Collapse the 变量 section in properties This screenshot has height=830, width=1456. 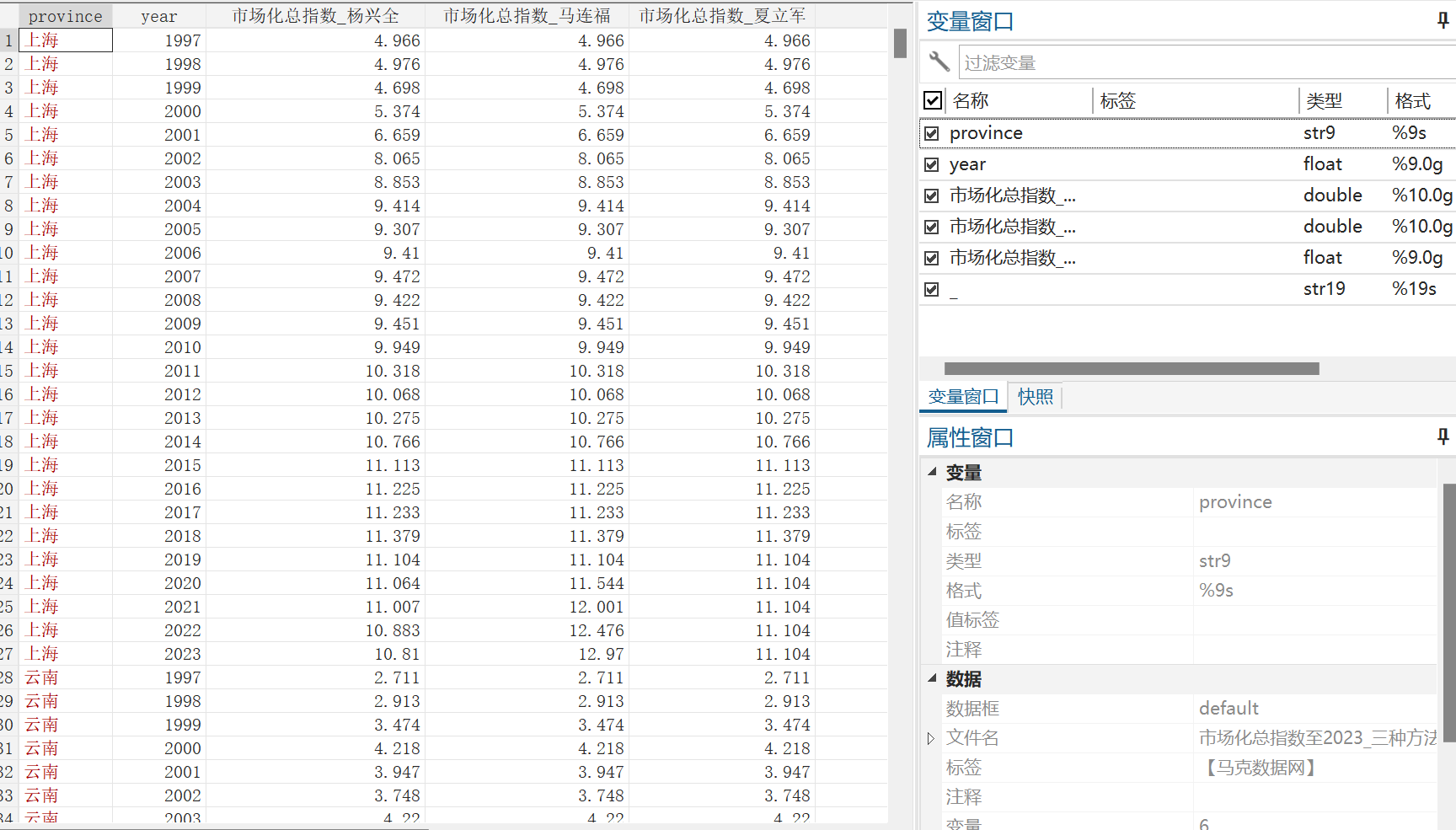[932, 473]
